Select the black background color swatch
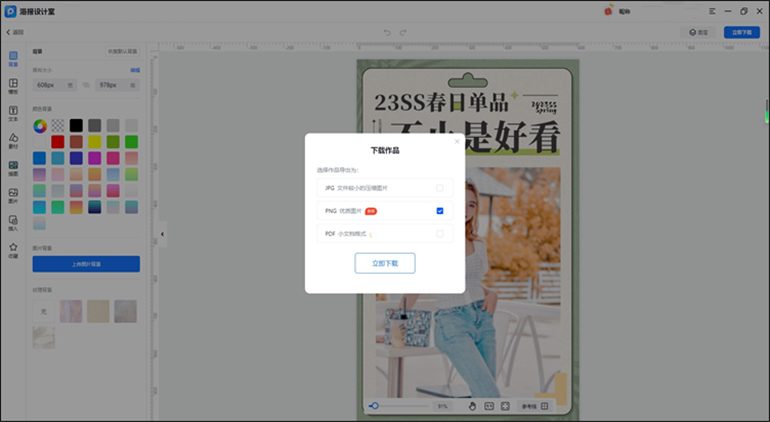Viewport: 770px width, 422px height. [76, 126]
